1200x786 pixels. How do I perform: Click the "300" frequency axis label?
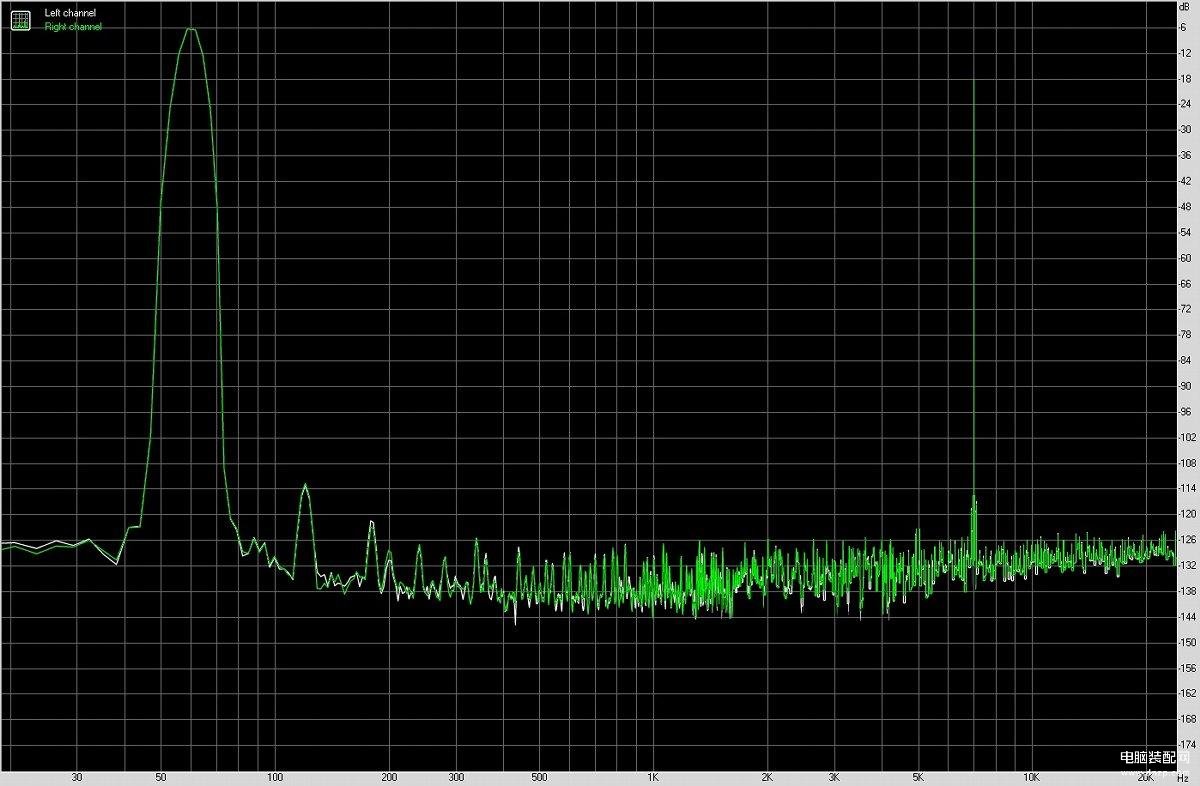point(456,777)
